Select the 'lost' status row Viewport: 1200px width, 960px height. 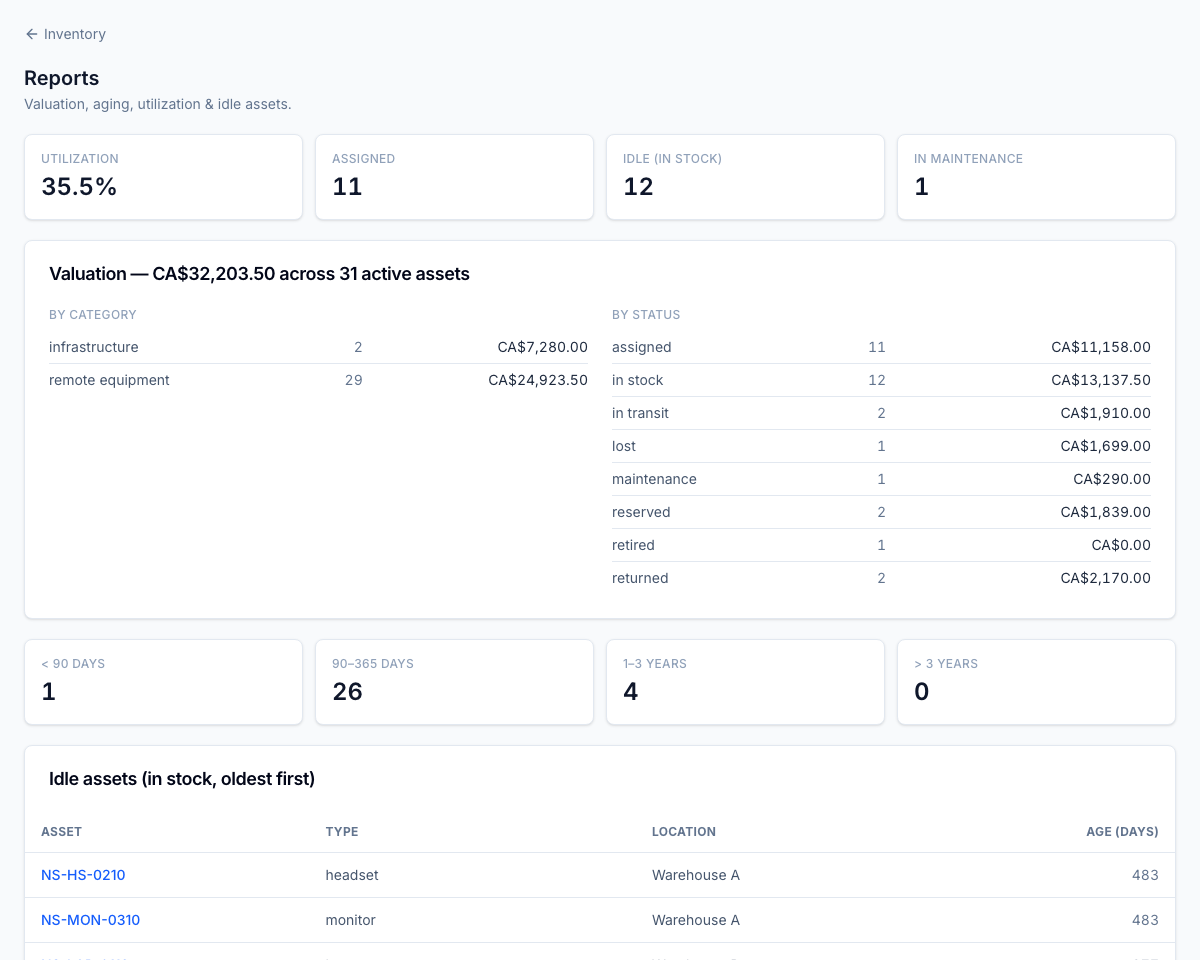881,446
